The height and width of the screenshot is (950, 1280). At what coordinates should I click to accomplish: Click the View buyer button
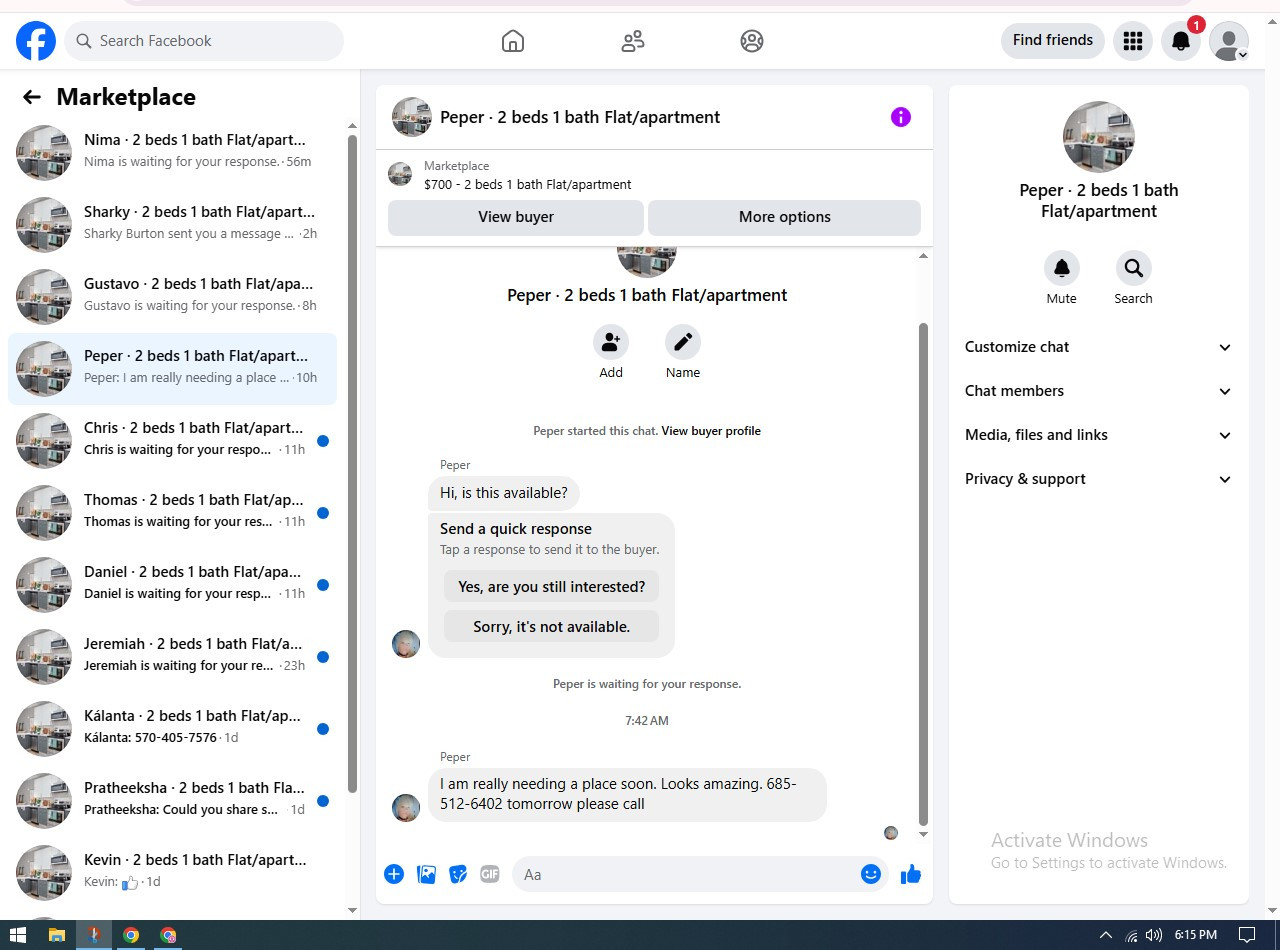tap(516, 217)
